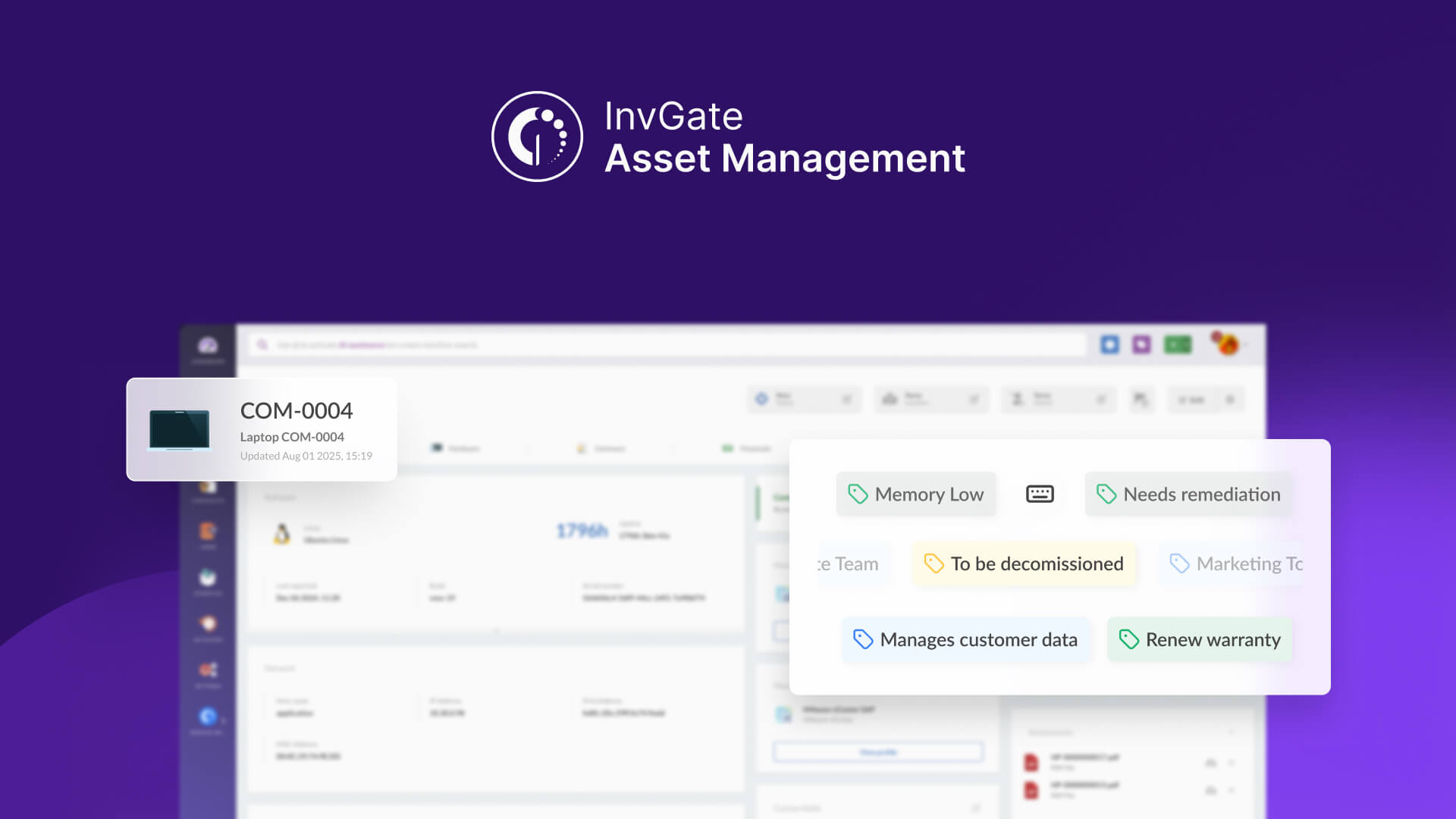Click the cut-off 'Team' tag
Screen dimensions: 1456x819
click(854, 563)
